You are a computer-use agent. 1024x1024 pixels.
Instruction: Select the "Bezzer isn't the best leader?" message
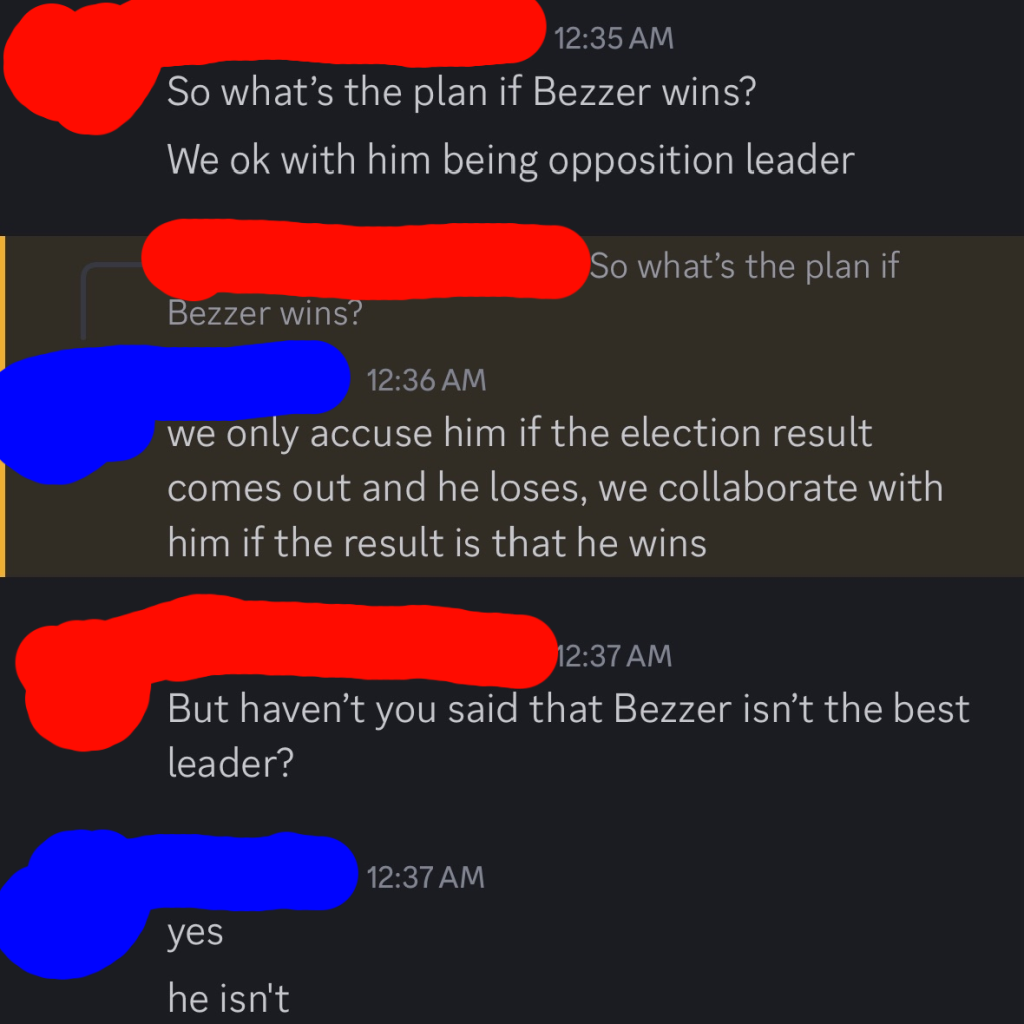(568, 735)
